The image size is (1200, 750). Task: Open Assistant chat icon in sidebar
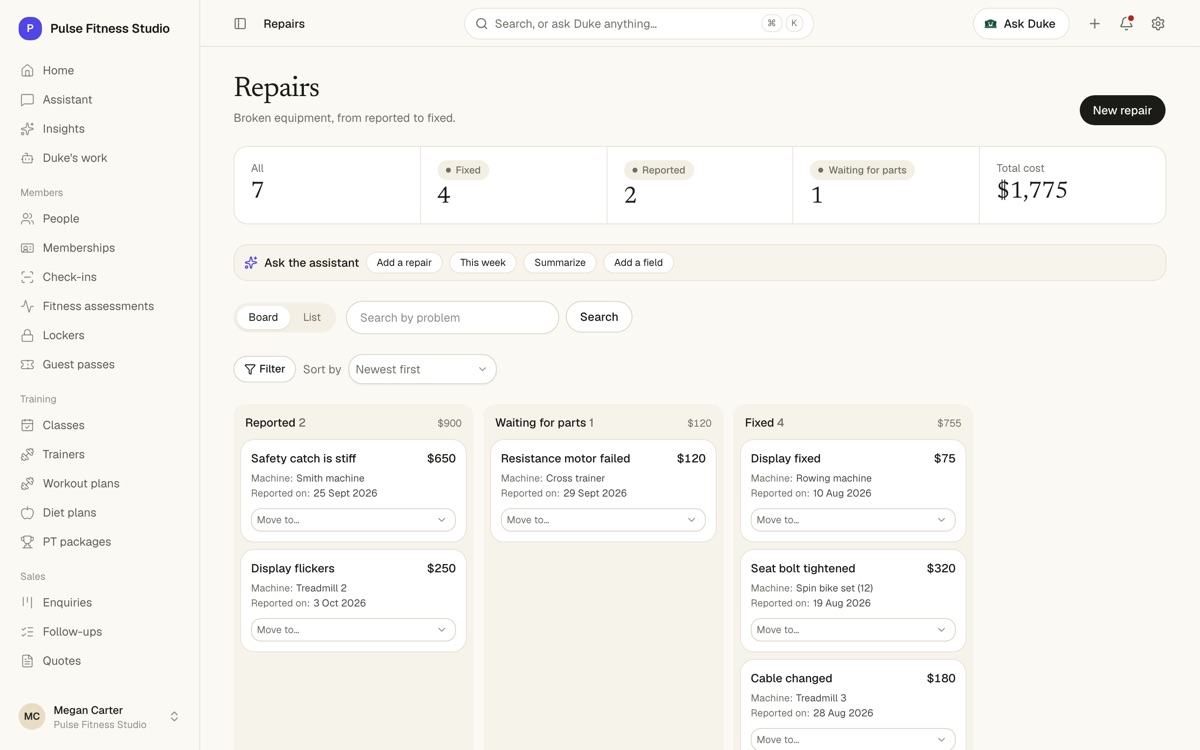(x=27, y=99)
